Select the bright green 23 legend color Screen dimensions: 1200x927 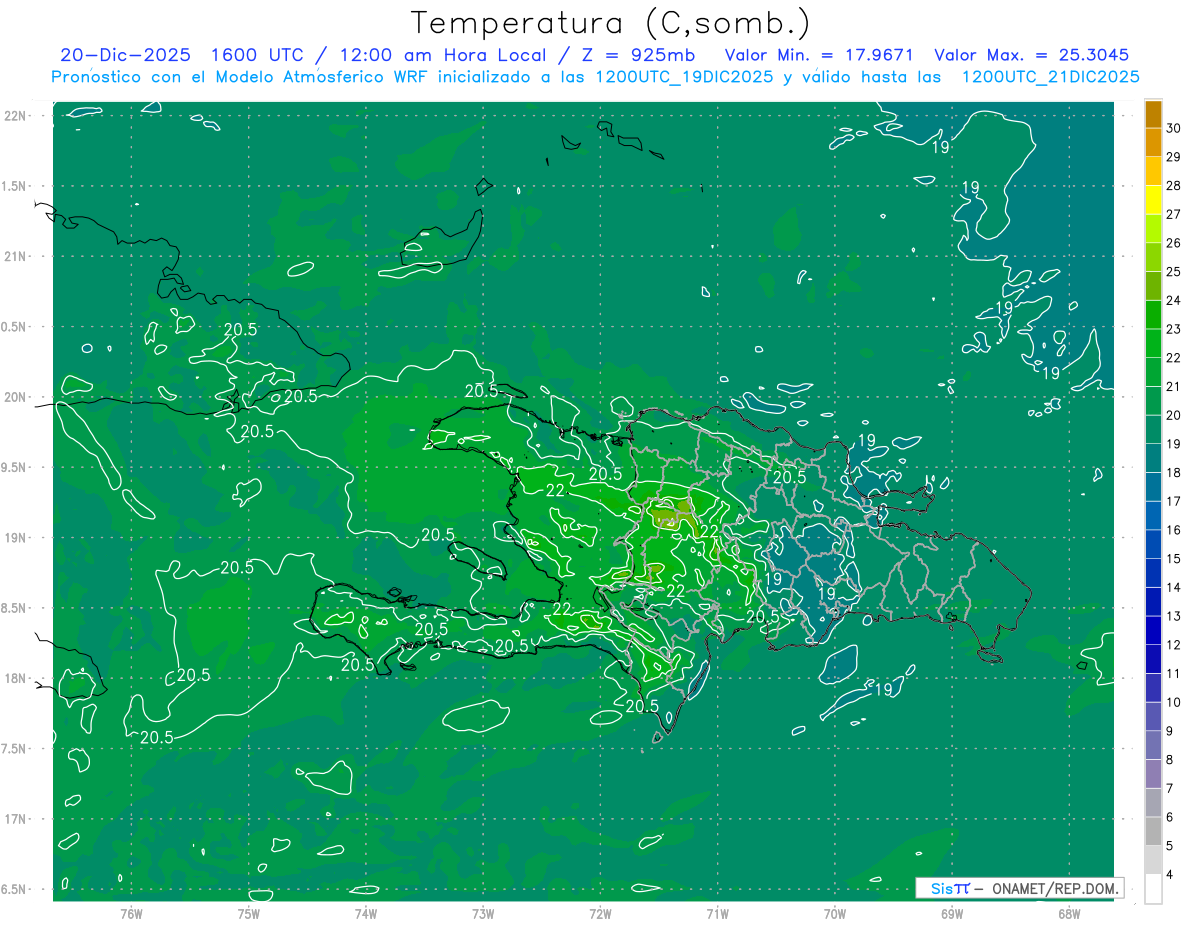[x=1153, y=315]
